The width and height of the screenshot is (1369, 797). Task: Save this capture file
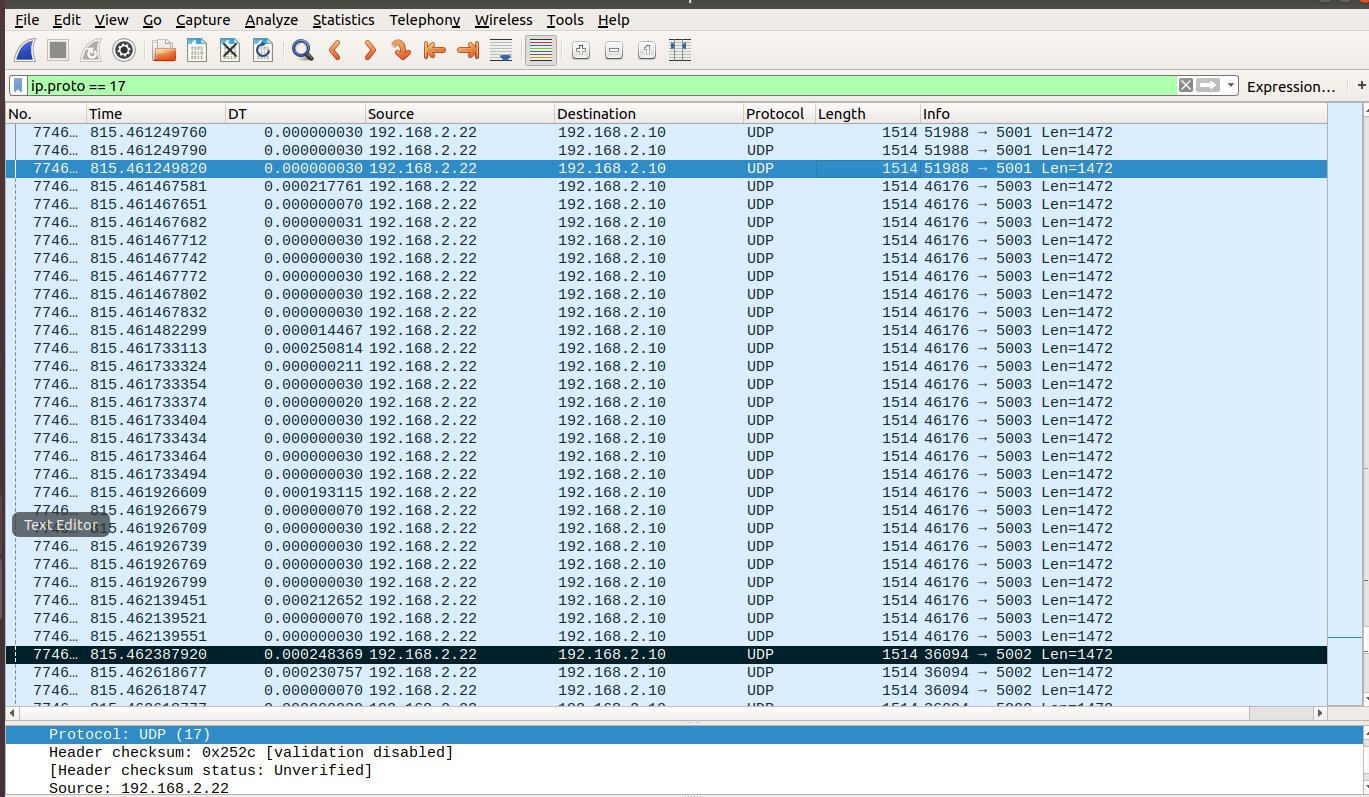click(197, 50)
